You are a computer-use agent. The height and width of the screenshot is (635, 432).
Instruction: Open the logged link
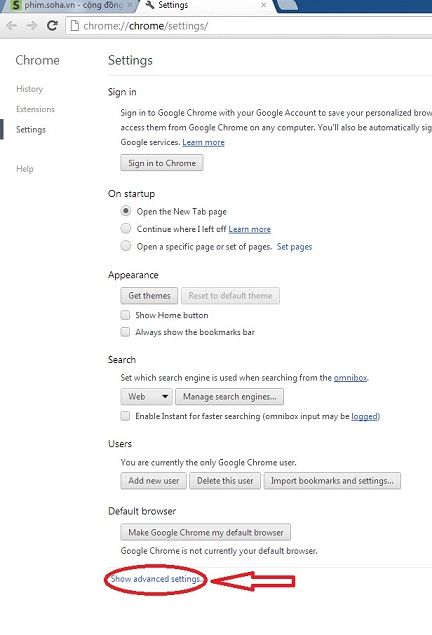click(x=364, y=416)
